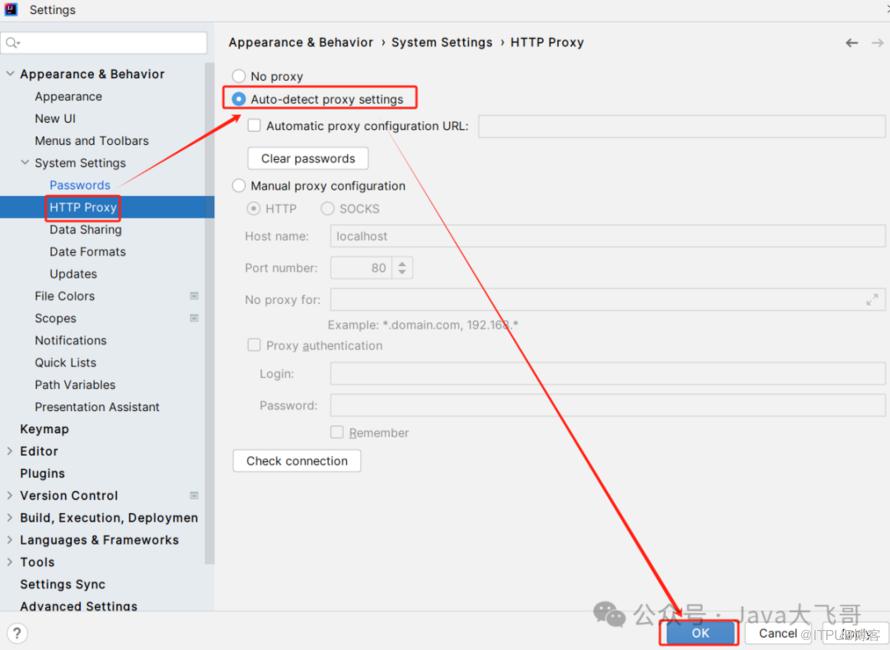The height and width of the screenshot is (650, 890).
Task: Open Plugins settings page
Action: coord(42,473)
